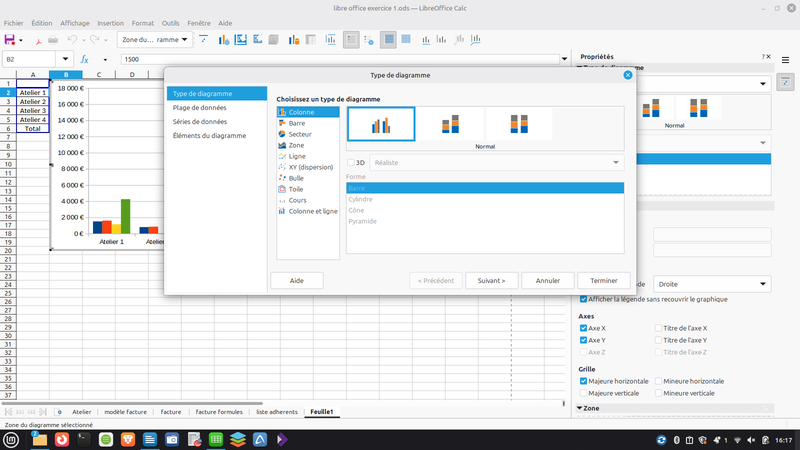This screenshot has height=450, width=800.
Task: Select the stacked column chart thumbnail
Action: point(450,124)
